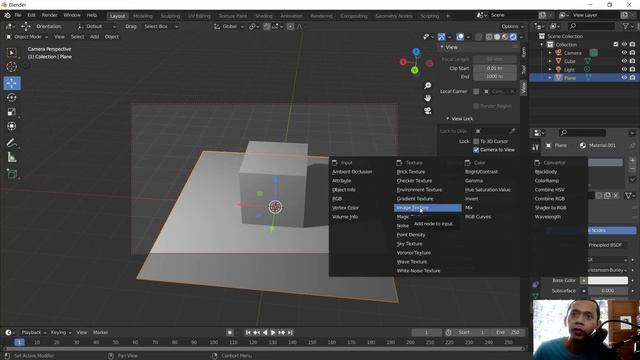
Task: Hide the Light object in outliner
Action: (624, 69)
